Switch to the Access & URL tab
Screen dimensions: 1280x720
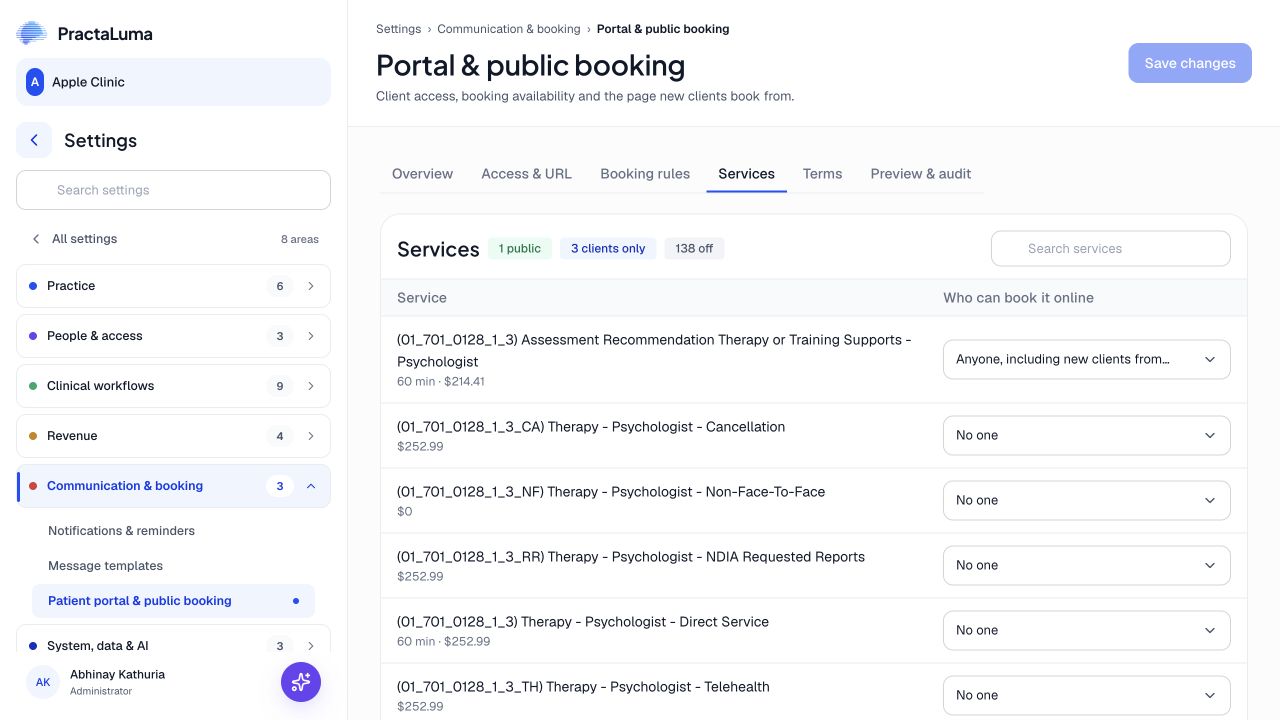click(x=526, y=174)
